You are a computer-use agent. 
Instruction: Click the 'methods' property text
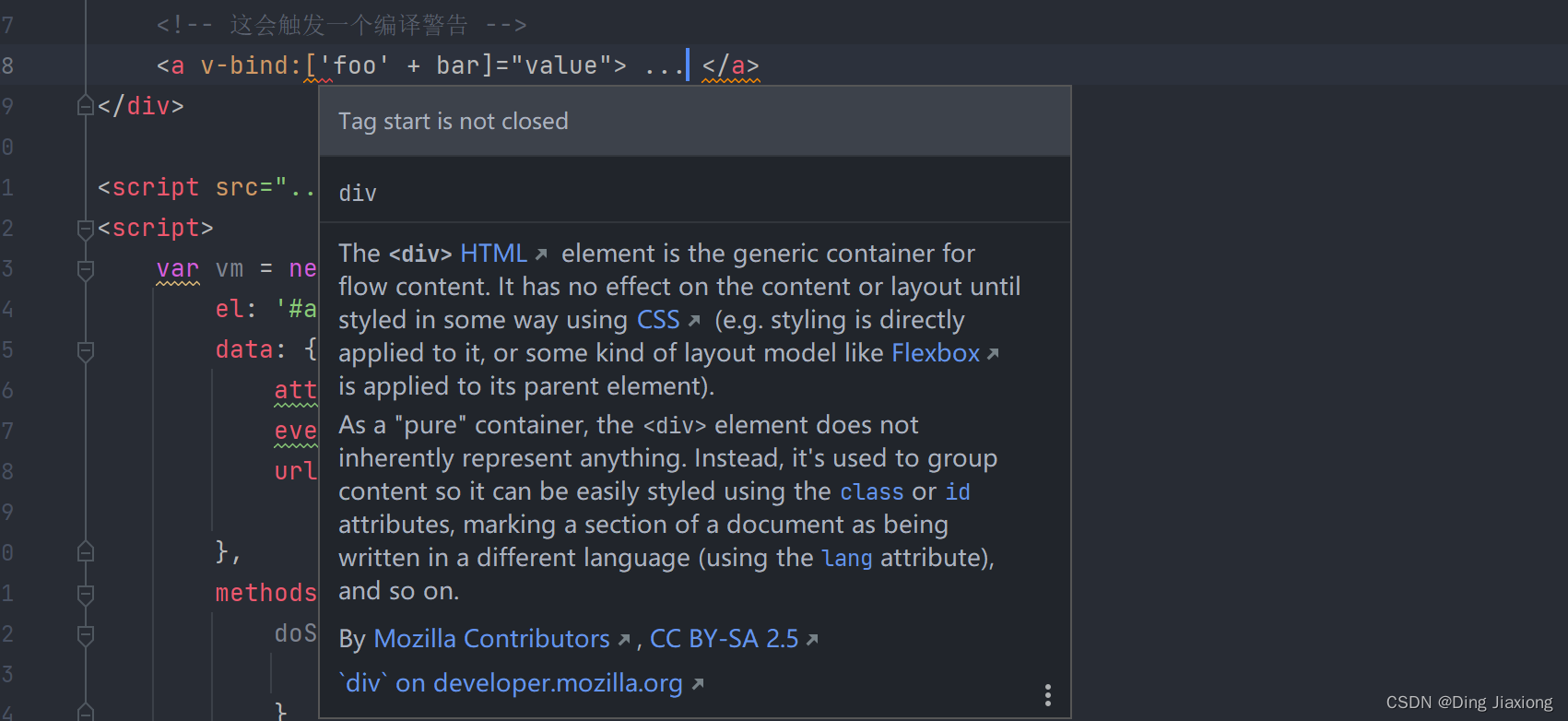(x=266, y=593)
